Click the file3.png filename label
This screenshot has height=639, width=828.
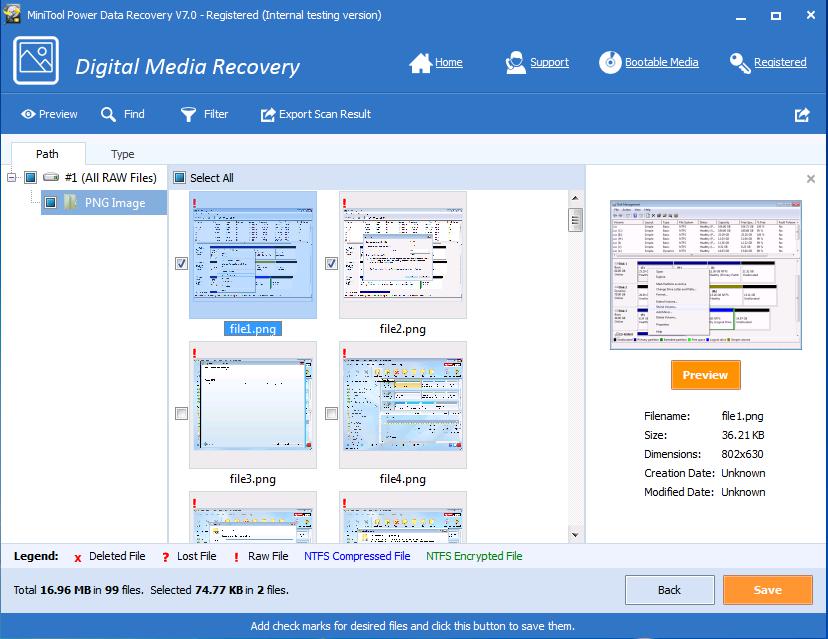click(253, 478)
